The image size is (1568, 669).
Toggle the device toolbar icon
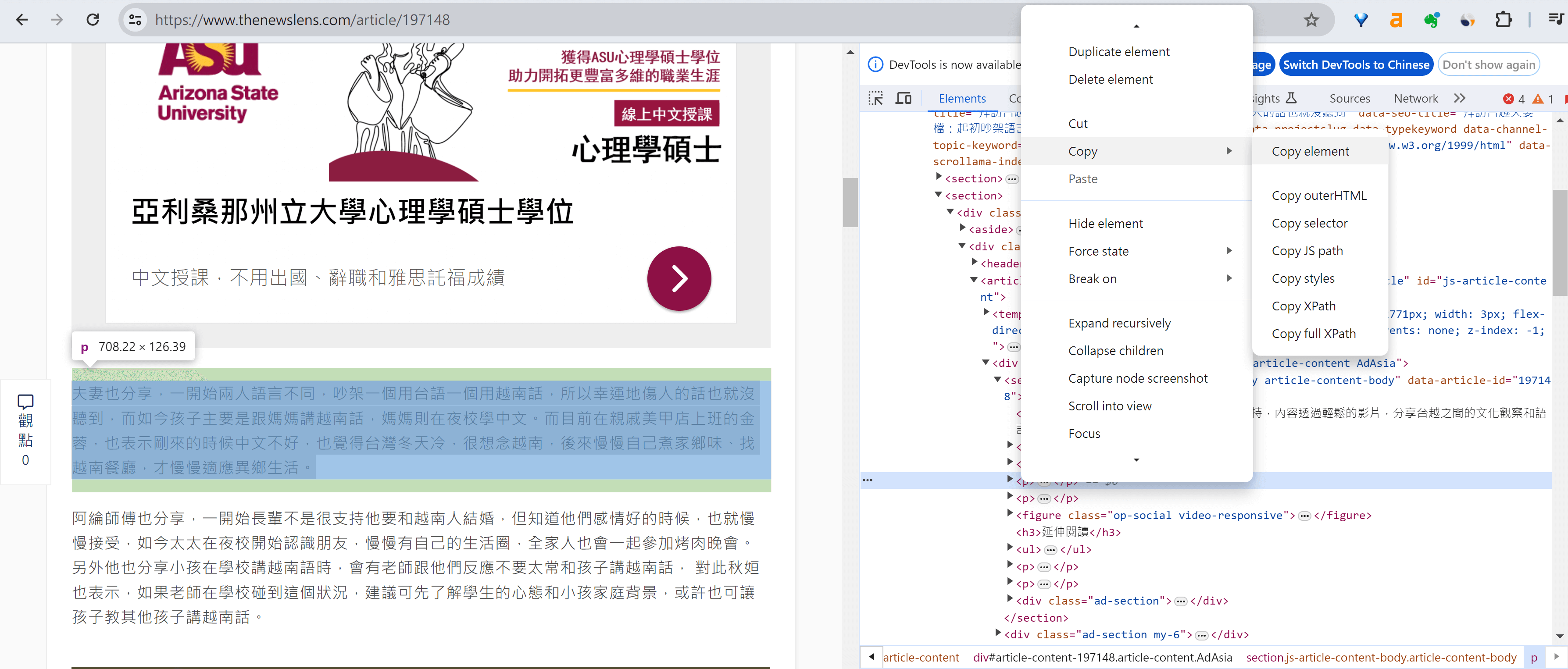point(904,99)
